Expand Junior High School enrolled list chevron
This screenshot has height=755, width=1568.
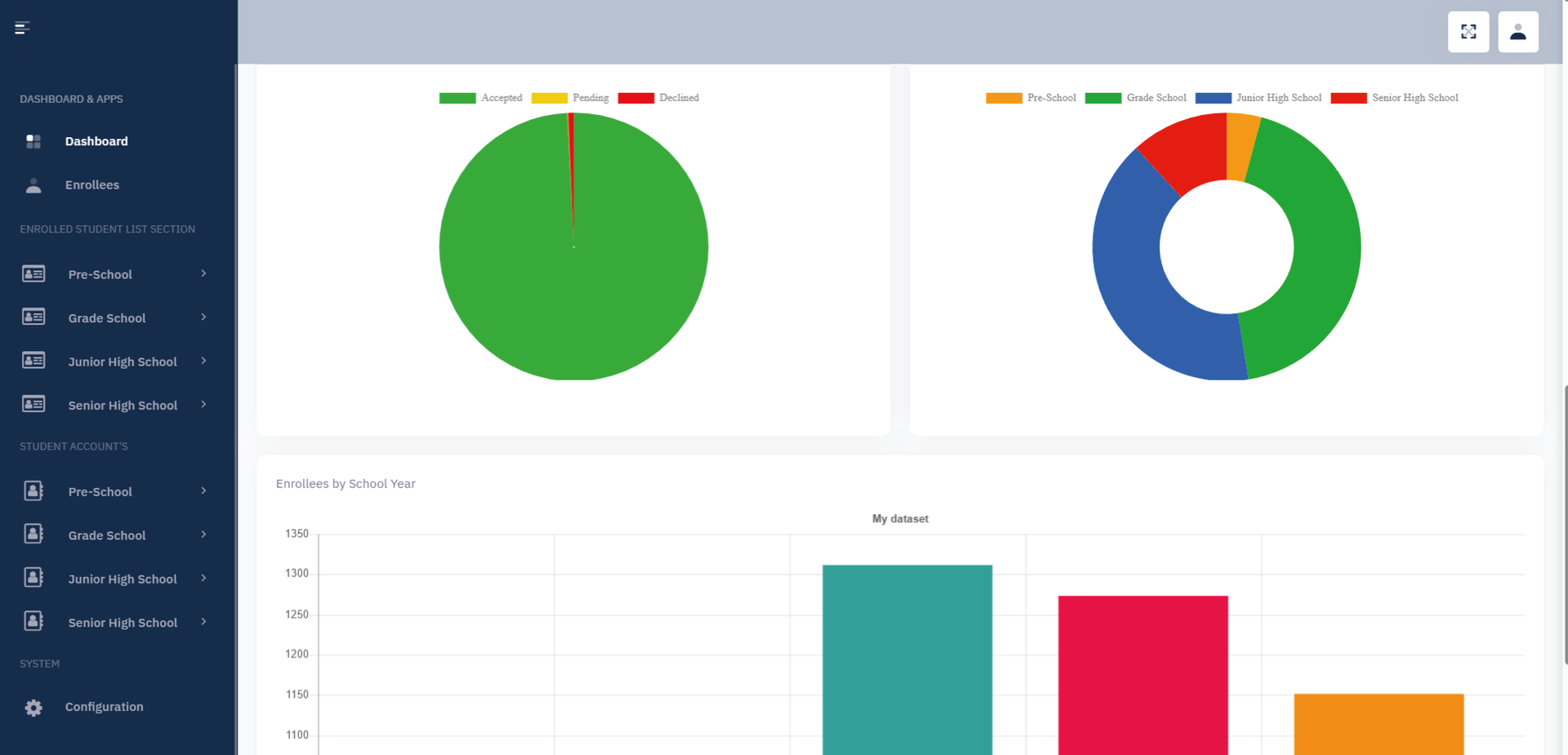click(203, 361)
